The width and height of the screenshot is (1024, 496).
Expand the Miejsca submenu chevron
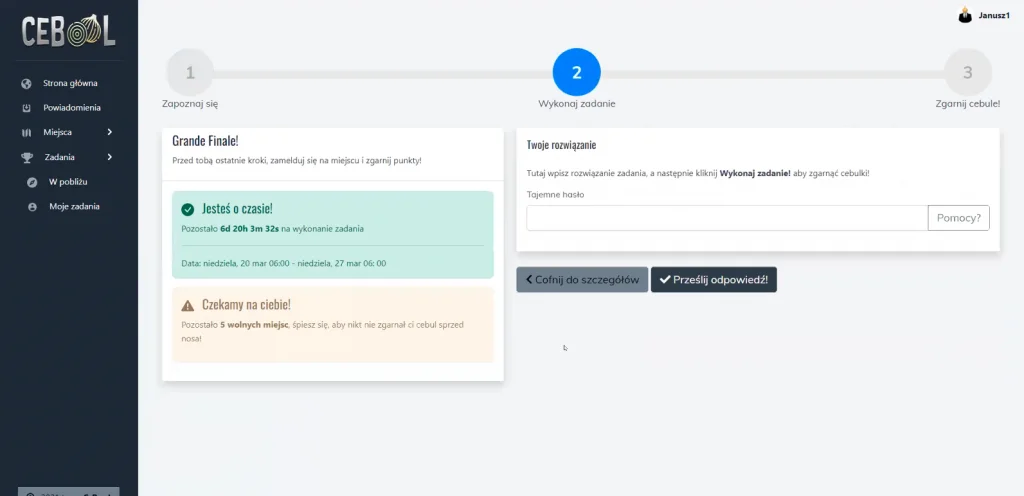[110, 132]
